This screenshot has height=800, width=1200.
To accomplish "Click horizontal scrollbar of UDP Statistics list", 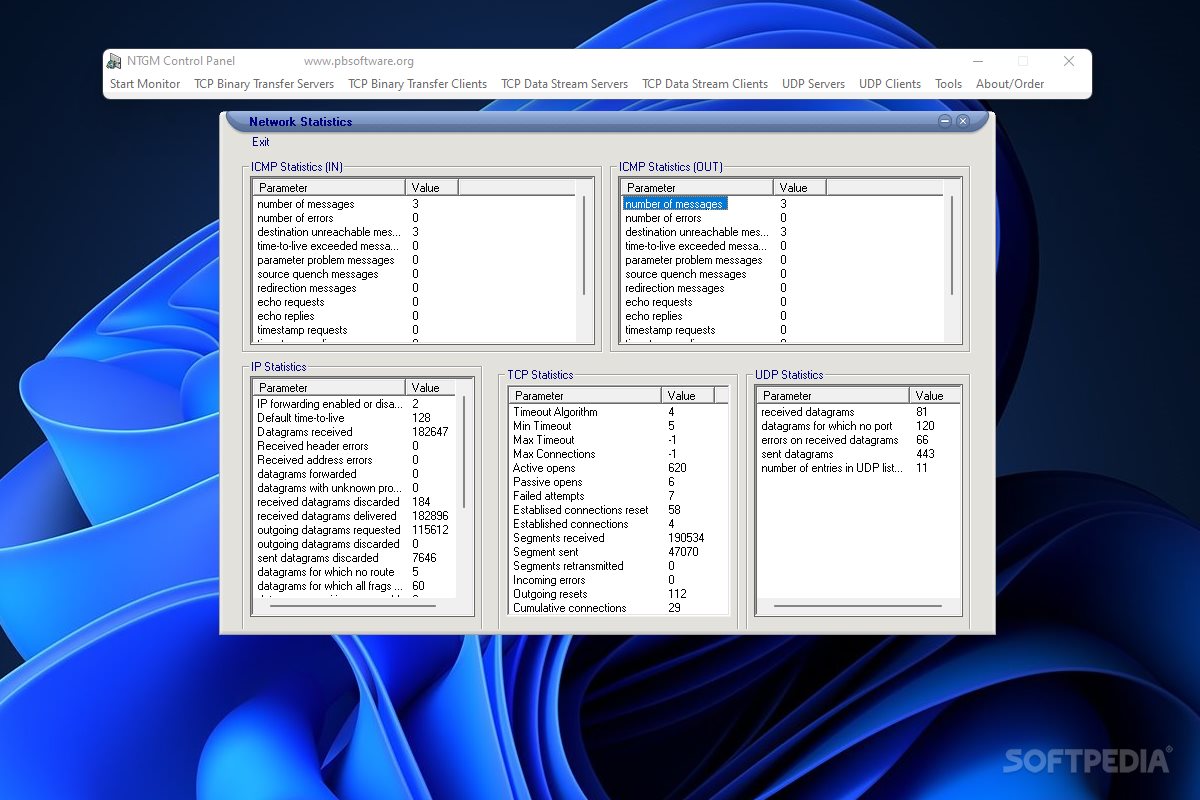I will 858,606.
